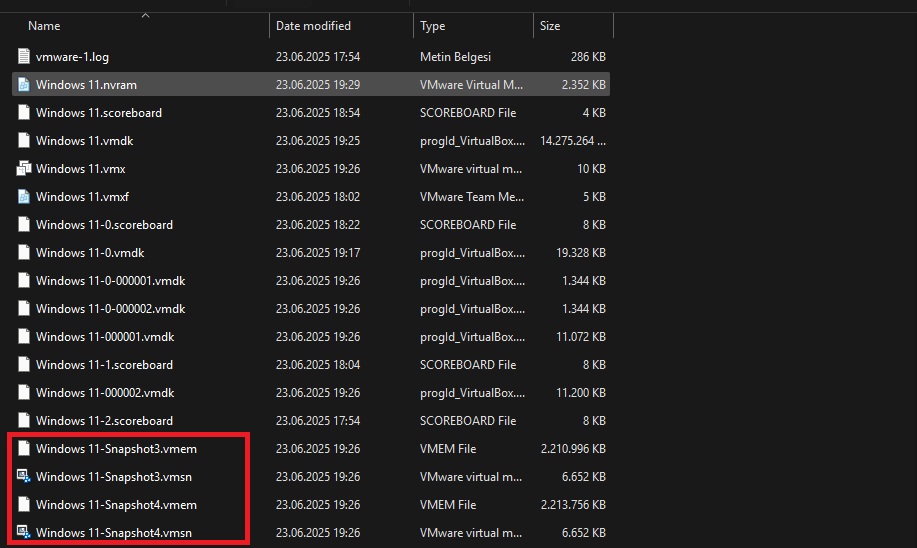Select the file named Windows 11.scoreboard

[99, 113]
